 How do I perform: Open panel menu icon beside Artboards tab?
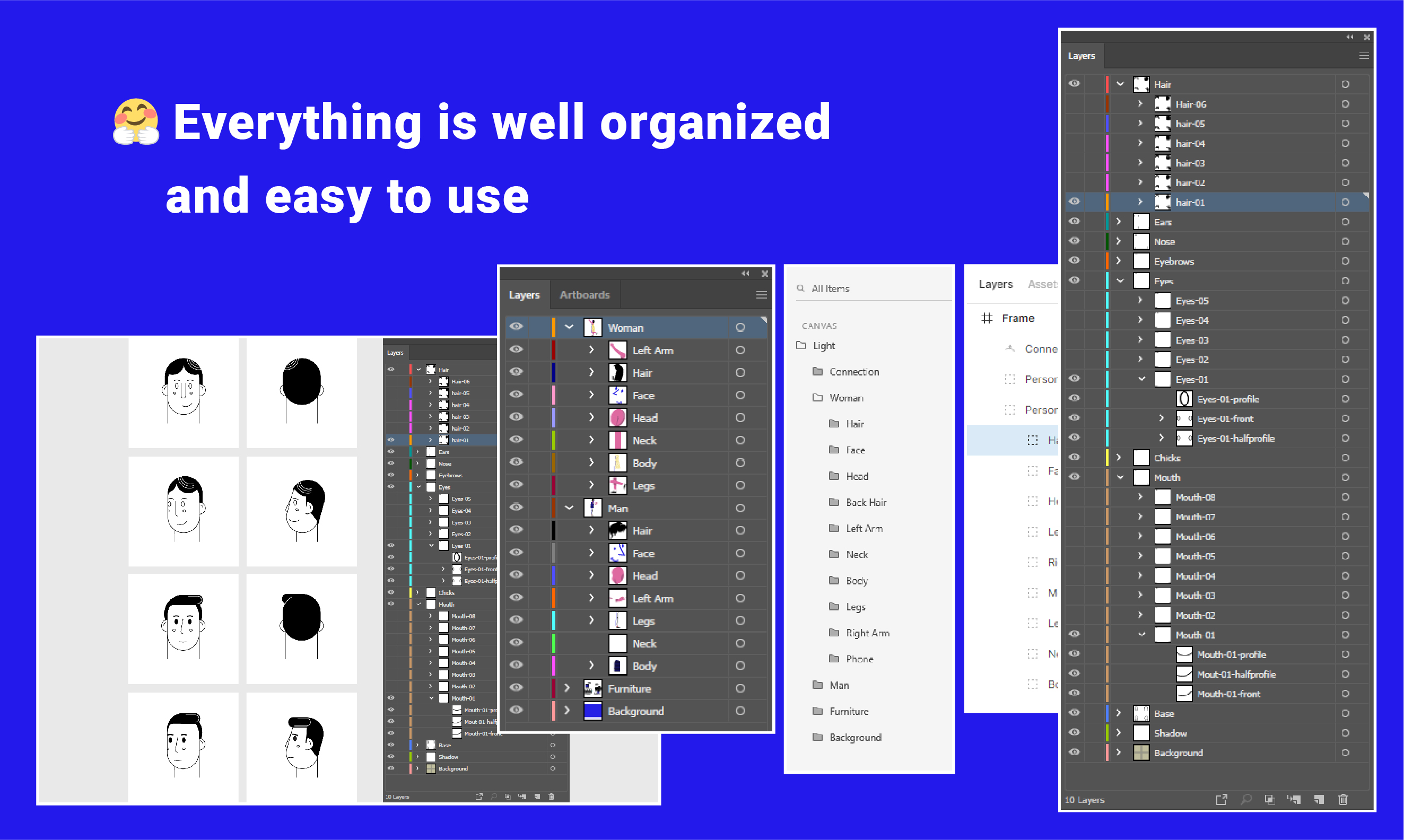pyautogui.click(x=762, y=295)
